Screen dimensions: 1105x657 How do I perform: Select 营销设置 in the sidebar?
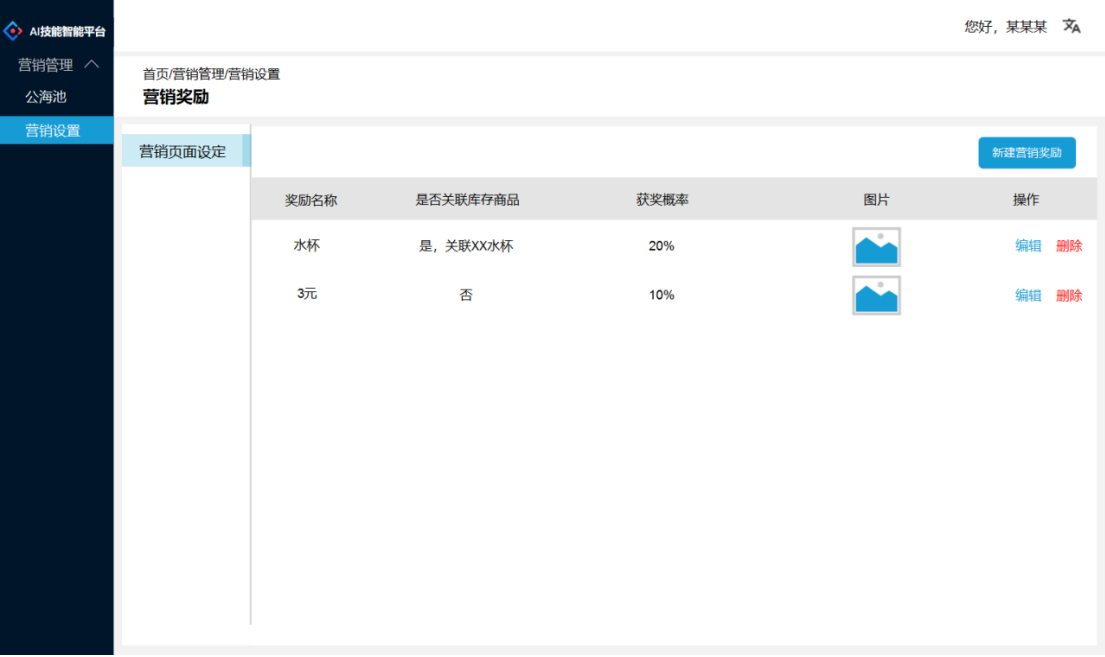[x=55, y=129]
